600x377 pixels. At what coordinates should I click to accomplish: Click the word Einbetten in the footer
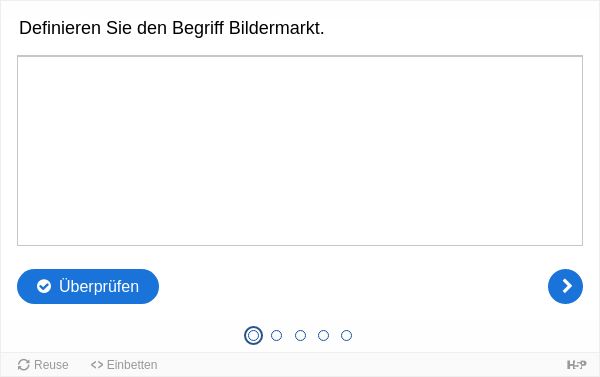pyautogui.click(x=132, y=365)
